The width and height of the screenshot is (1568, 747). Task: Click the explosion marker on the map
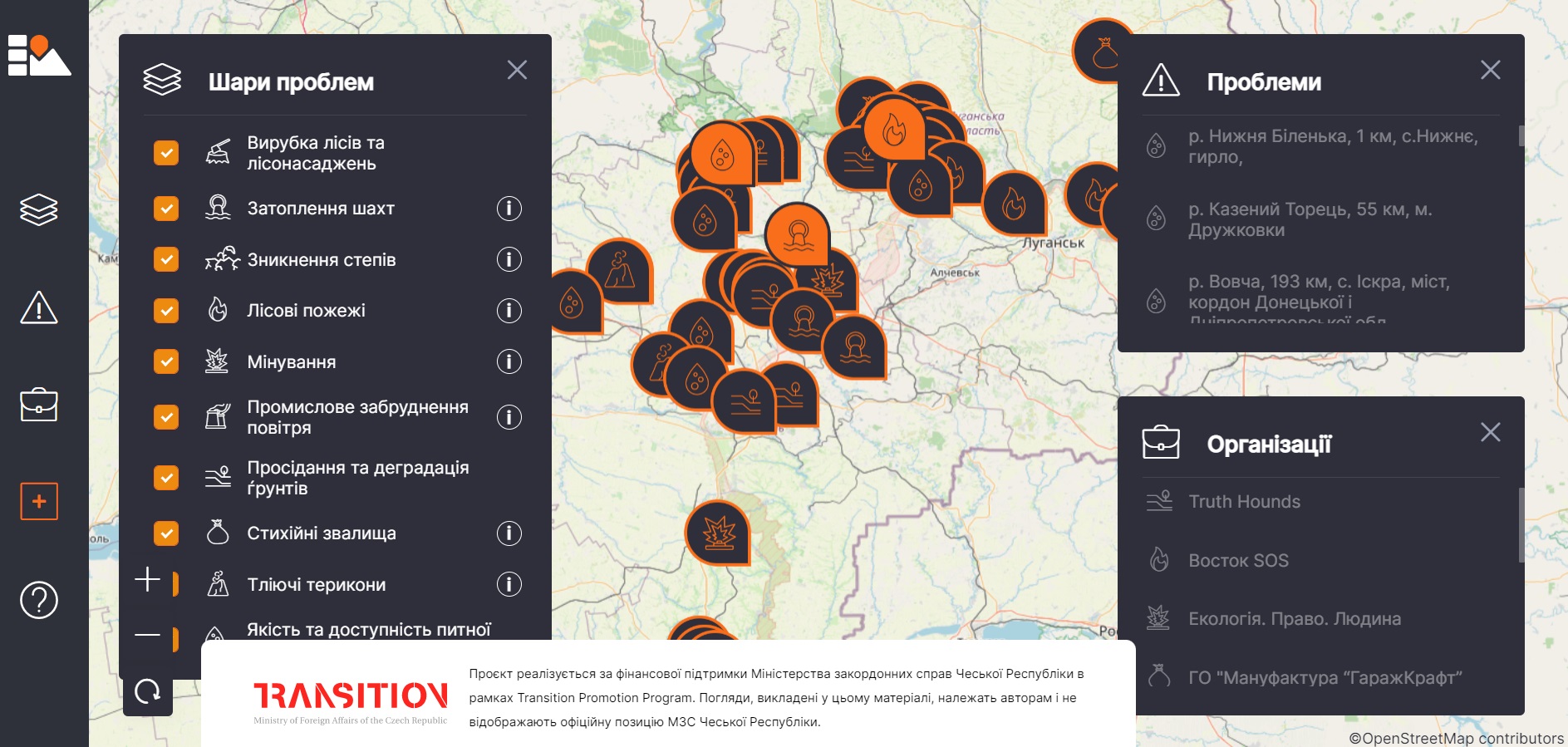click(x=719, y=533)
